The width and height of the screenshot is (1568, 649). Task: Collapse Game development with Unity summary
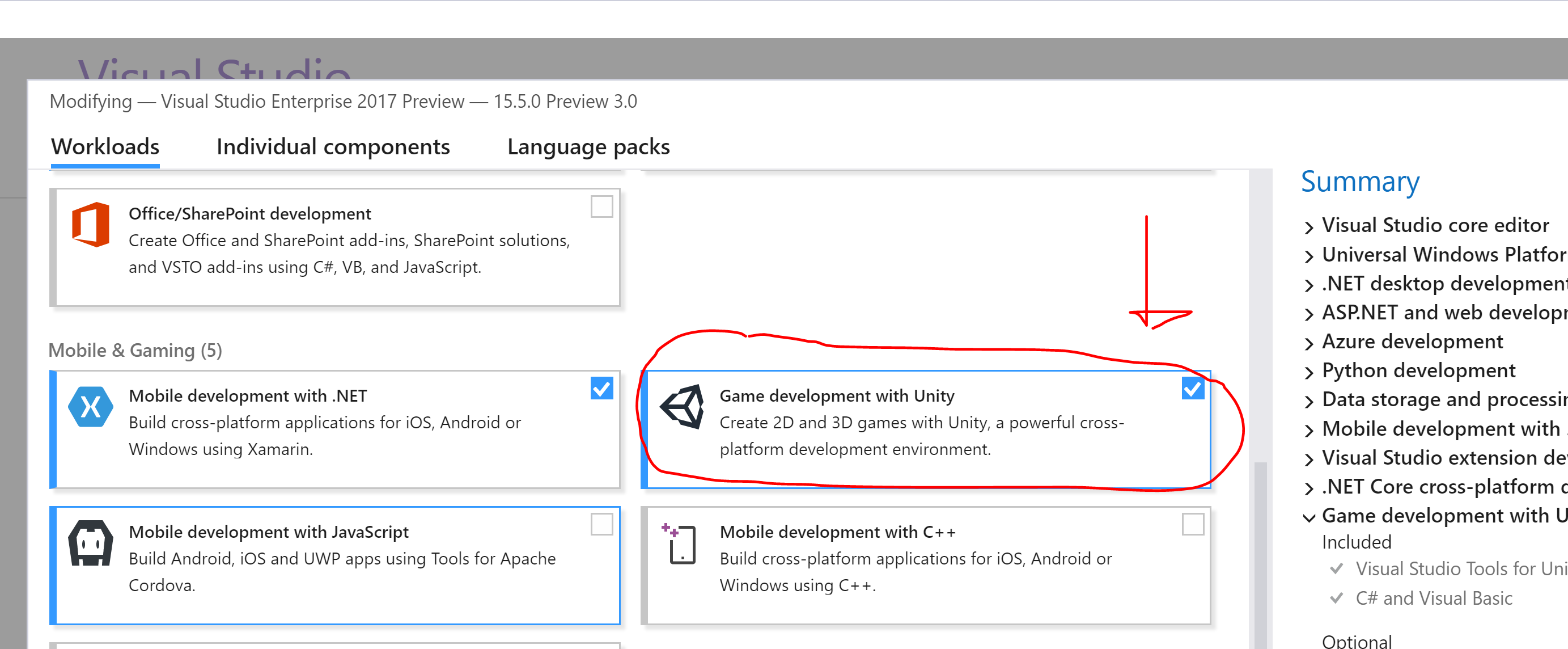point(1310,517)
